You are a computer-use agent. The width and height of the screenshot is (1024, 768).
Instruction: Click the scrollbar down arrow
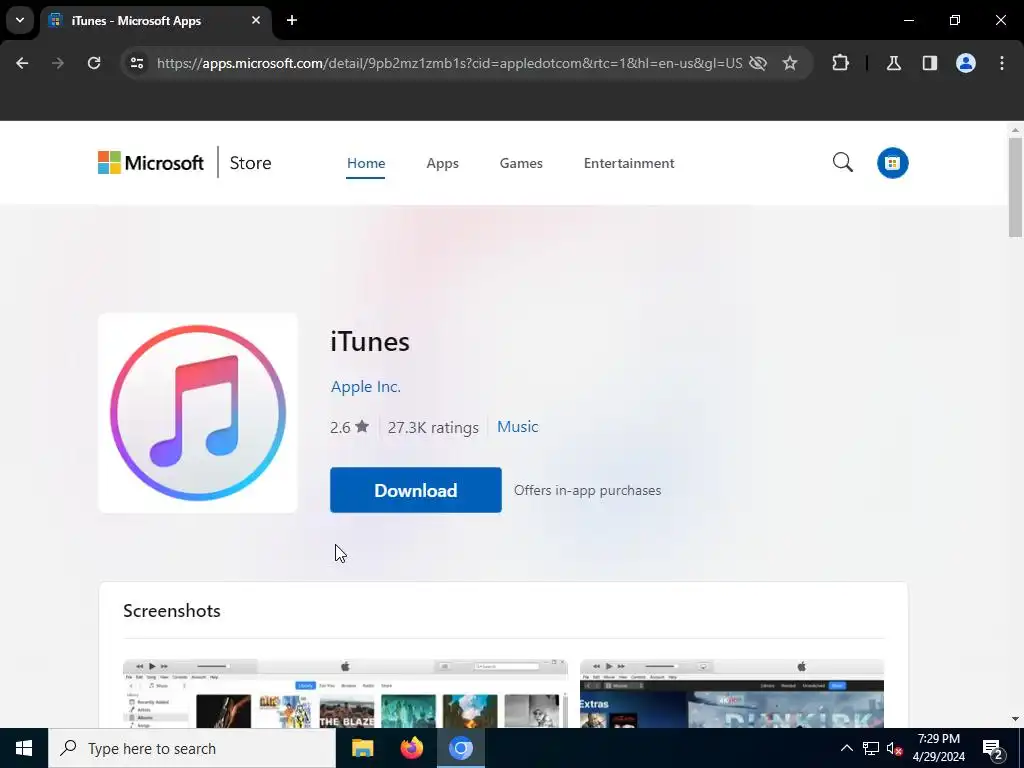[1015, 719]
